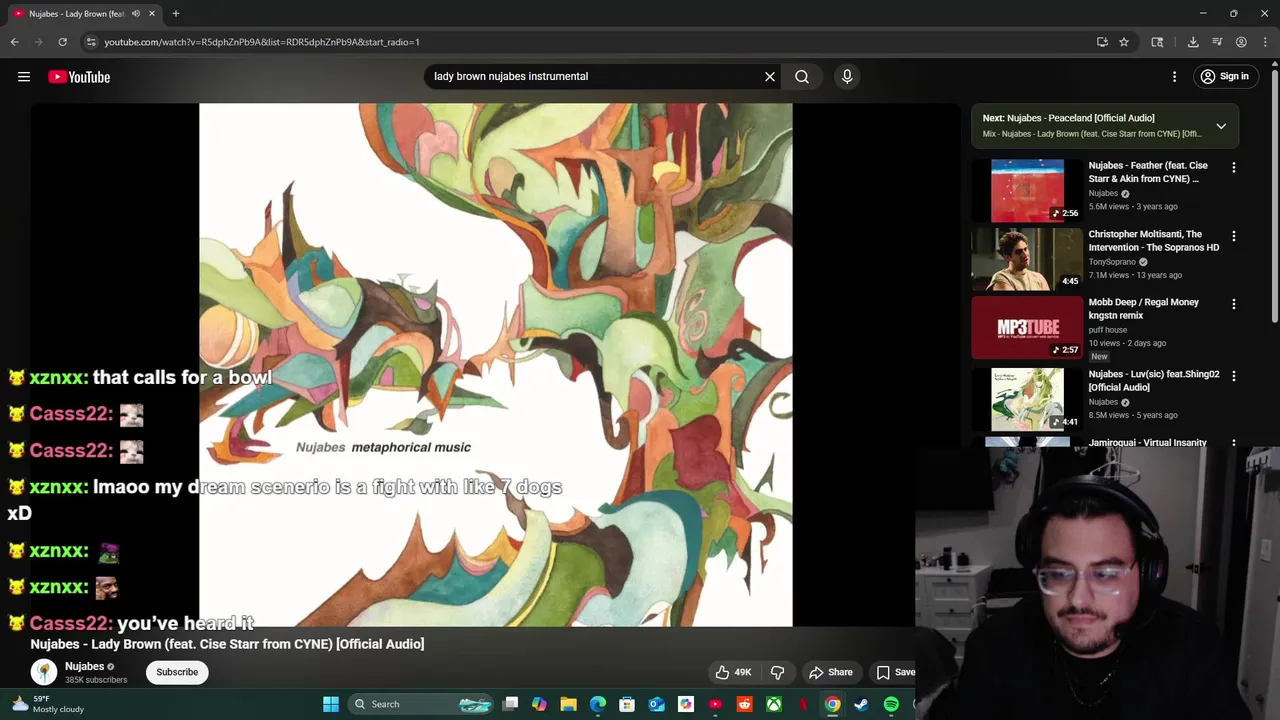This screenshot has height=720, width=1280.
Task: Save video to a playlist
Action: (x=895, y=672)
